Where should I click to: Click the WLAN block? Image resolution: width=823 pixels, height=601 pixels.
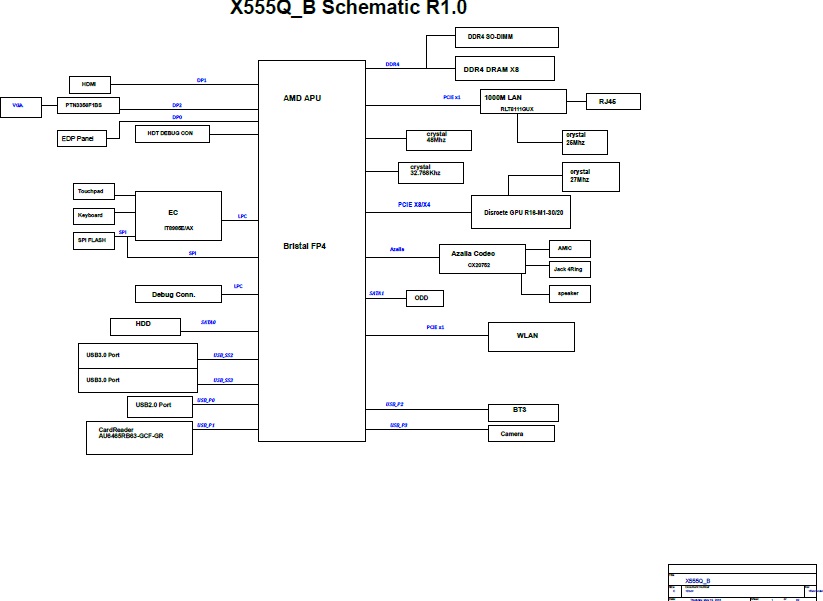(x=530, y=336)
